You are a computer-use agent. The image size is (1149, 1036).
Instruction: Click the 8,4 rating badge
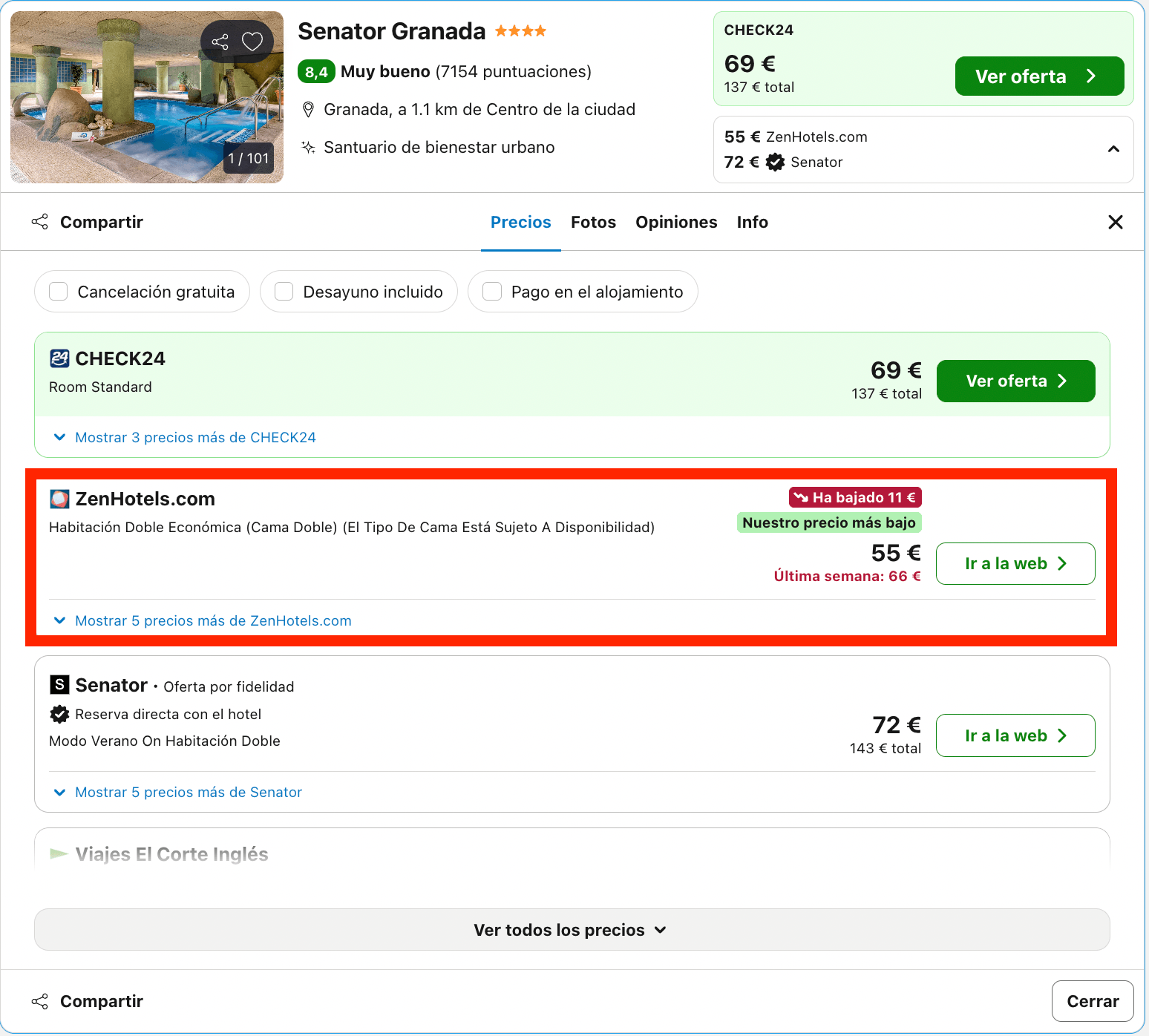pyautogui.click(x=316, y=72)
